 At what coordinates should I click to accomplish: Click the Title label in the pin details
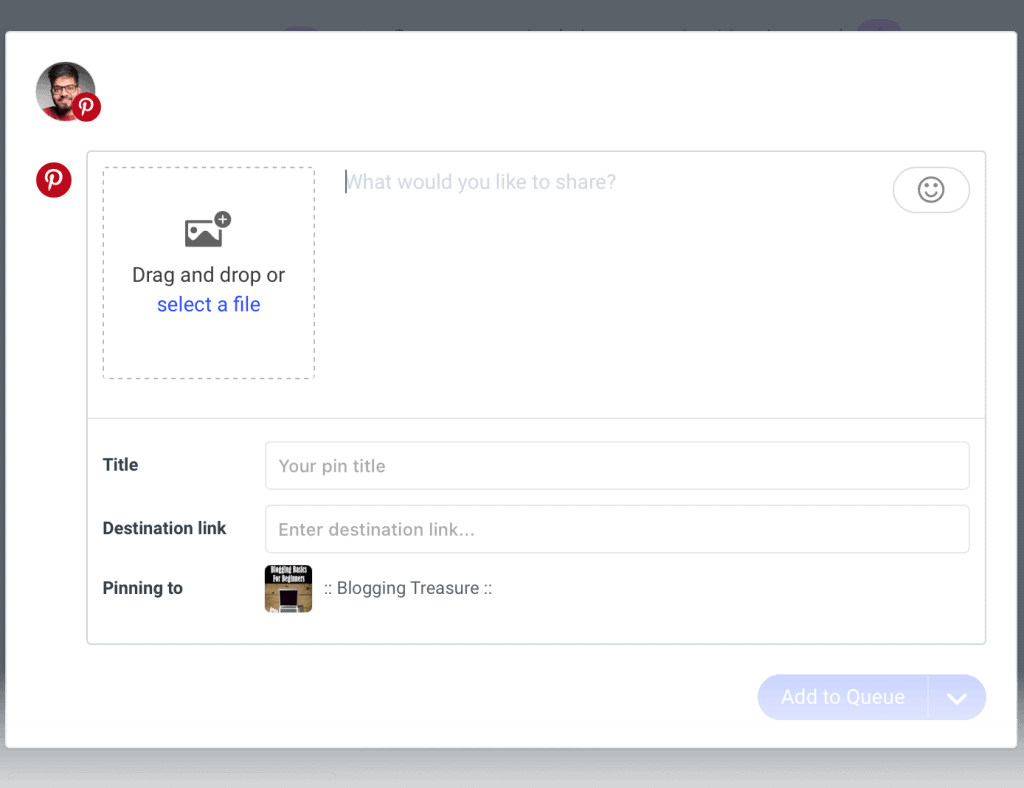point(120,465)
